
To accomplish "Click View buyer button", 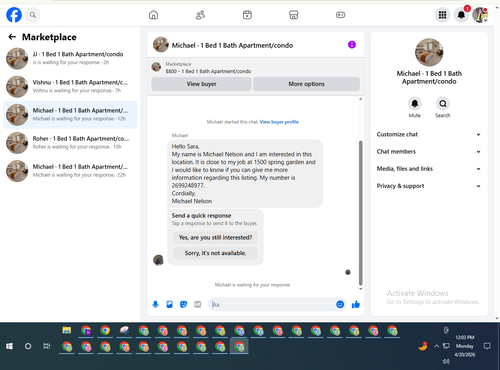I will click(201, 84).
